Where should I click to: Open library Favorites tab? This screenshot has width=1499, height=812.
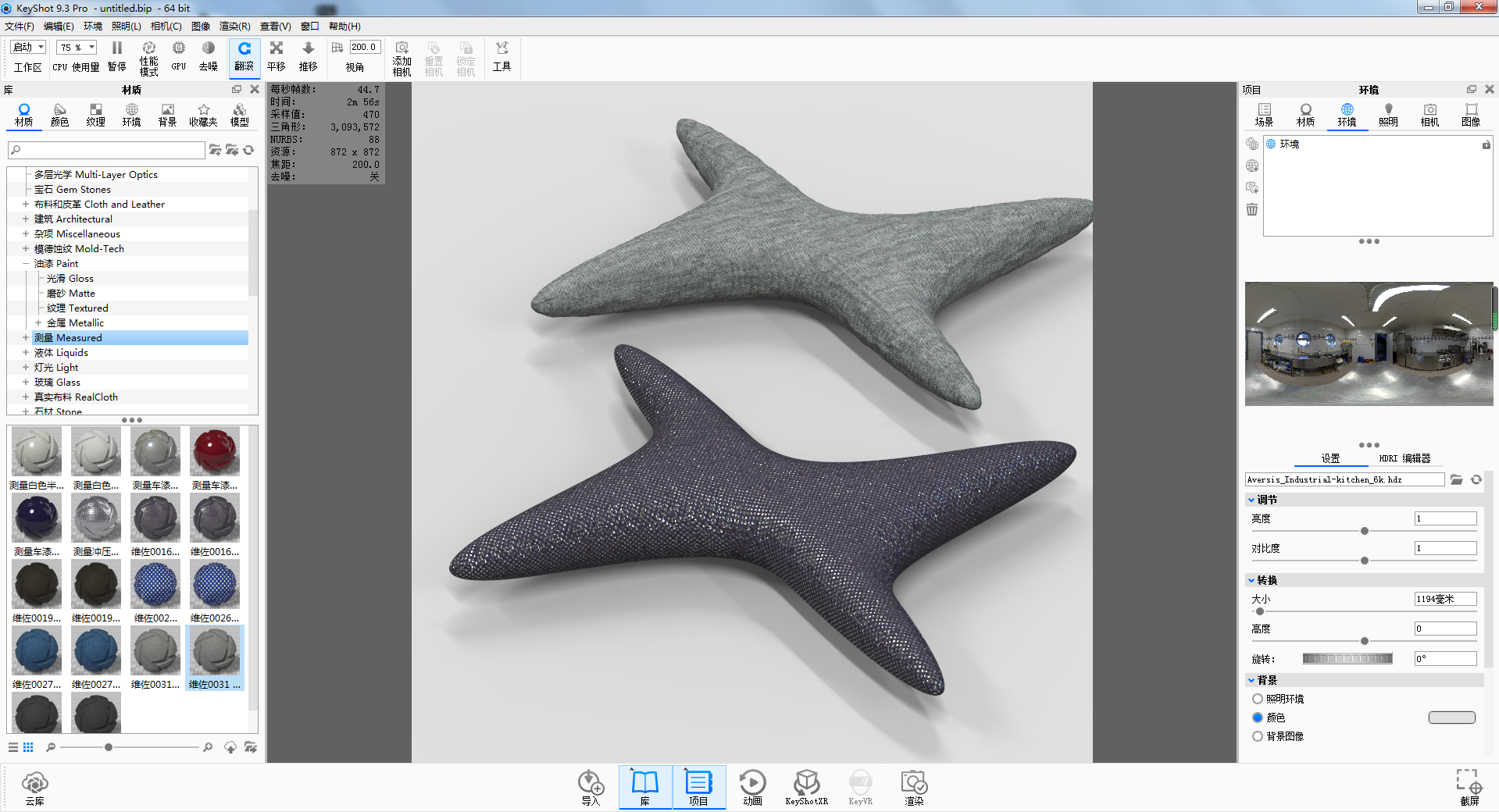(x=204, y=115)
